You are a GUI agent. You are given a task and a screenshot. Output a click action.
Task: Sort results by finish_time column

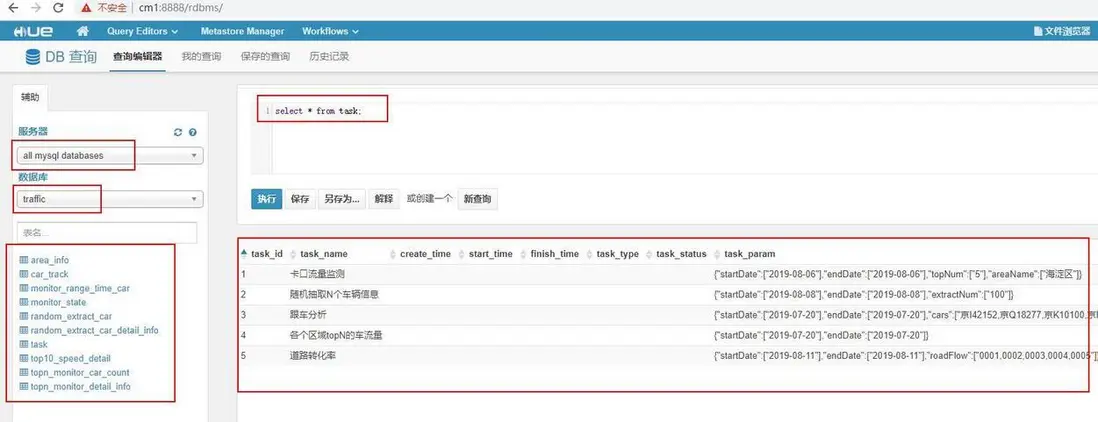pyautogui.click(x=555, y=254)
